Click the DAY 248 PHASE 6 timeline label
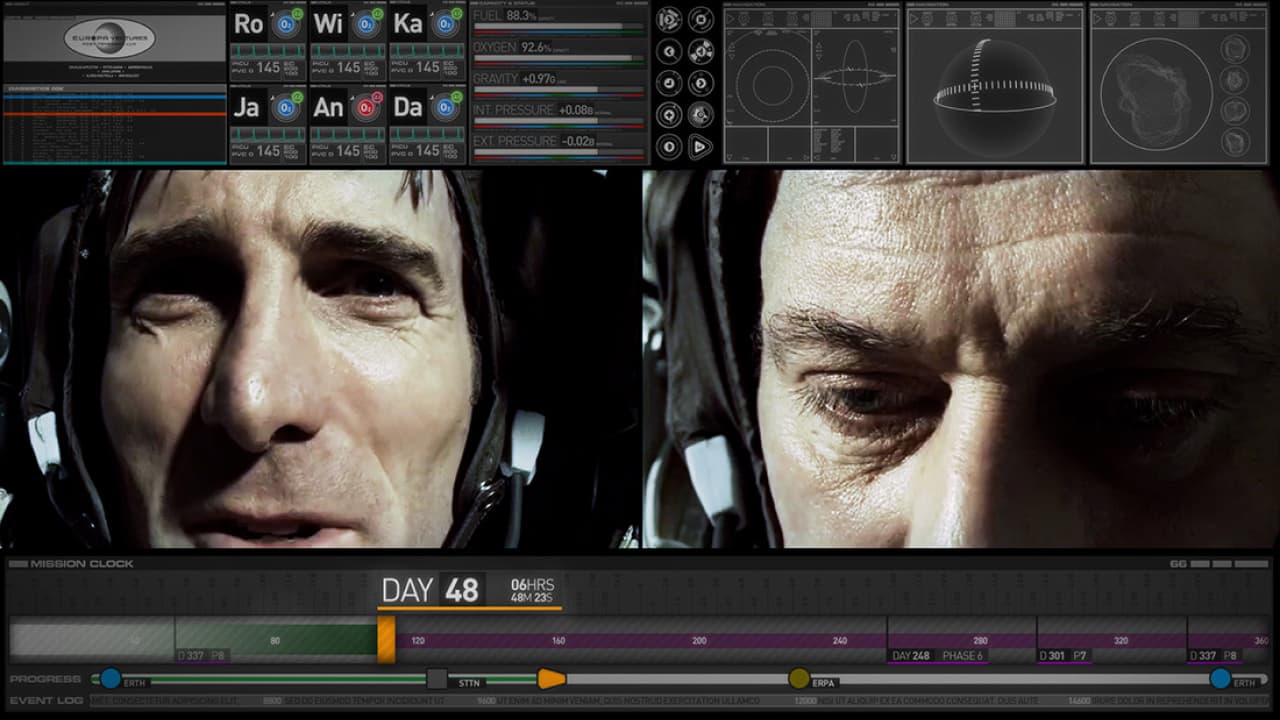This screenshot has height=720, width=1280. (x=937, y=656)
